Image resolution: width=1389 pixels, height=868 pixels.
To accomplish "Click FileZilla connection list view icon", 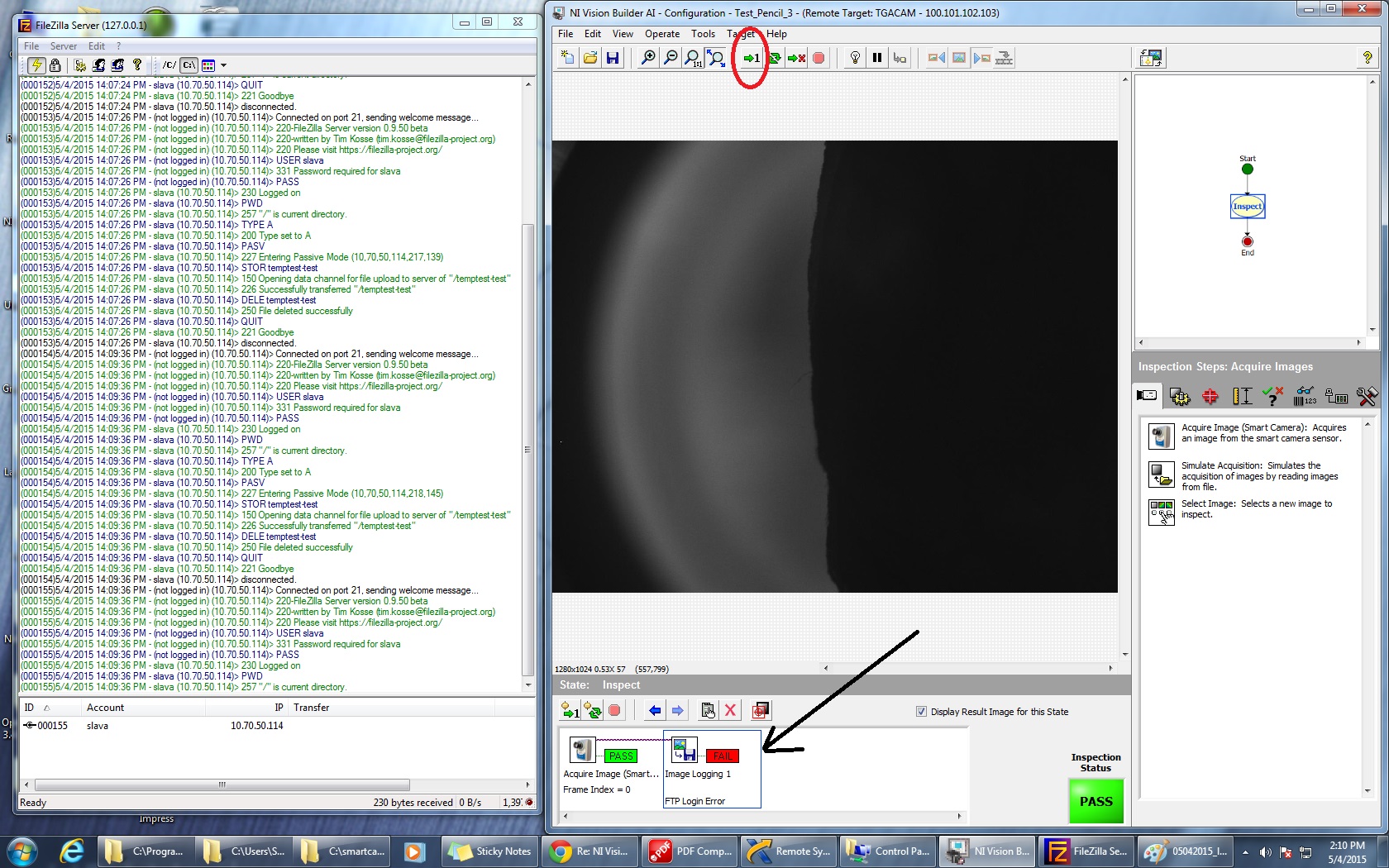I will click(x=208, y=64).
